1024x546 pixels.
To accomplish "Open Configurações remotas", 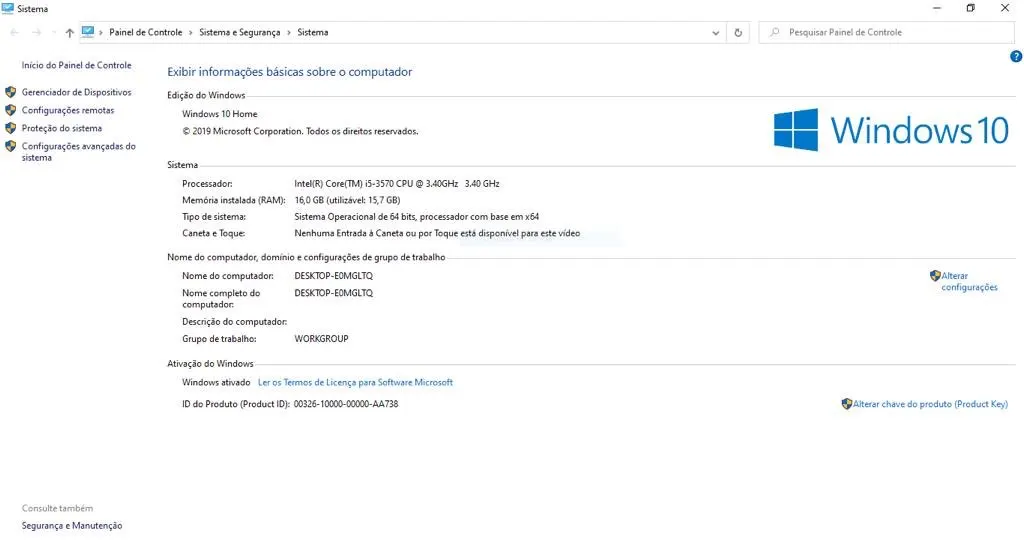I will [x=68, y=110].
